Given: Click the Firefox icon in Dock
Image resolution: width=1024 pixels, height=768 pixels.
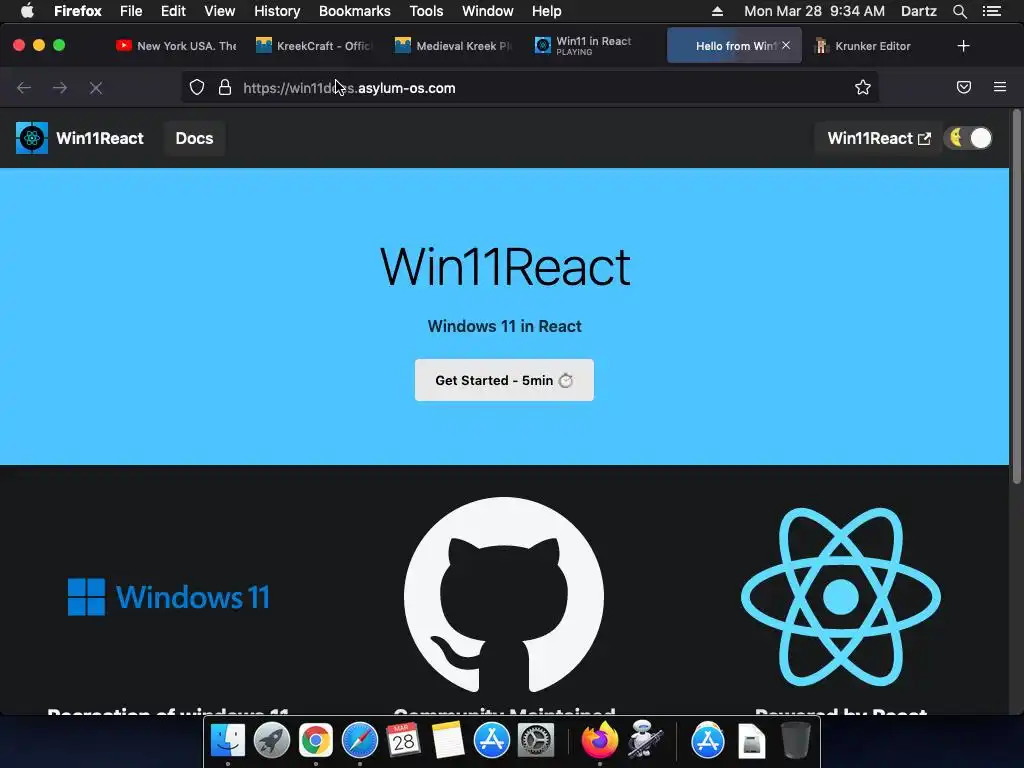Looking at the screenshot, I should coord(600,740).
